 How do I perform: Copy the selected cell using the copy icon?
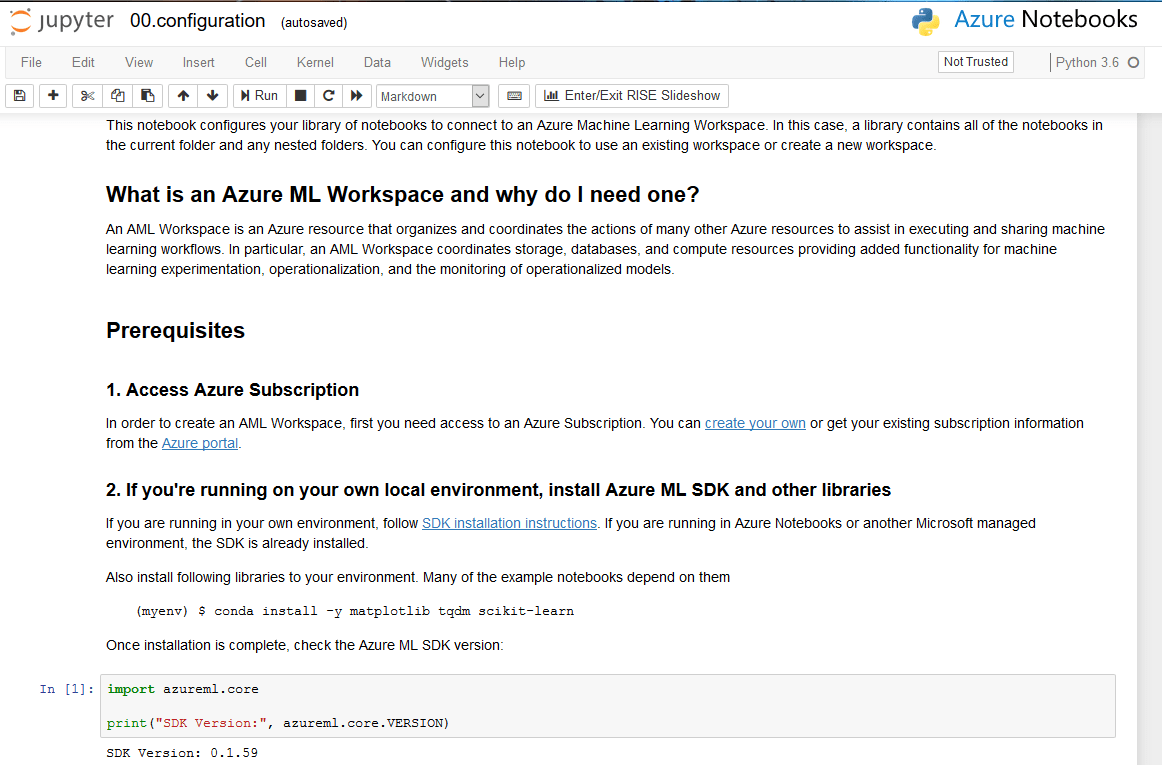pos(117,95)
